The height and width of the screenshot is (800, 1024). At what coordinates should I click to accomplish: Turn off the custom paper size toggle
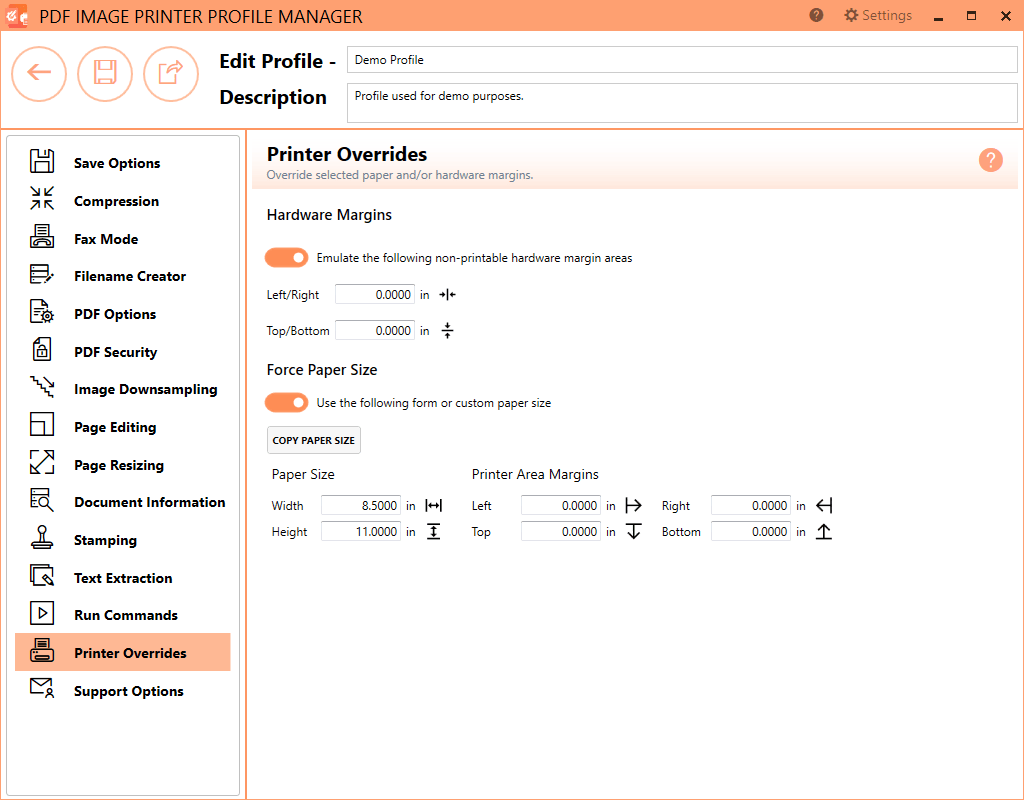pos(287,403)
